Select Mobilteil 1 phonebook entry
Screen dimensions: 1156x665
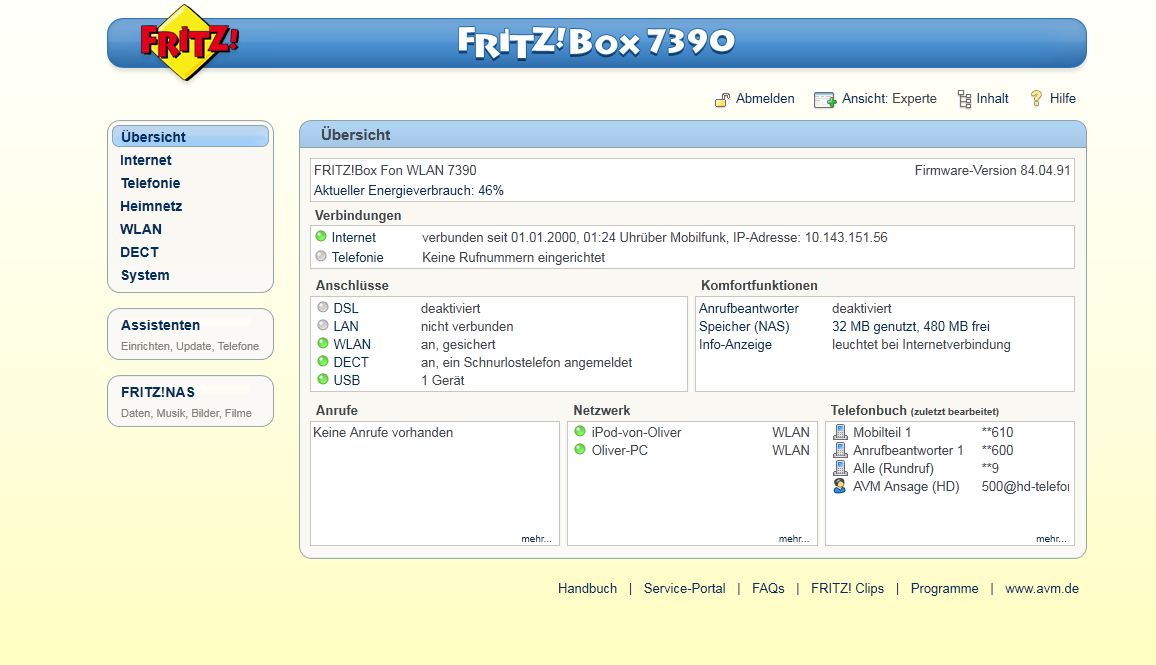[x=882, y=432]
